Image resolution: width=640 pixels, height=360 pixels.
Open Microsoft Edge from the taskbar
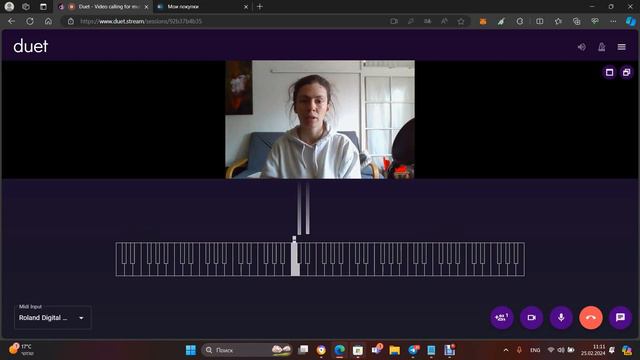(x=339, y=350)
